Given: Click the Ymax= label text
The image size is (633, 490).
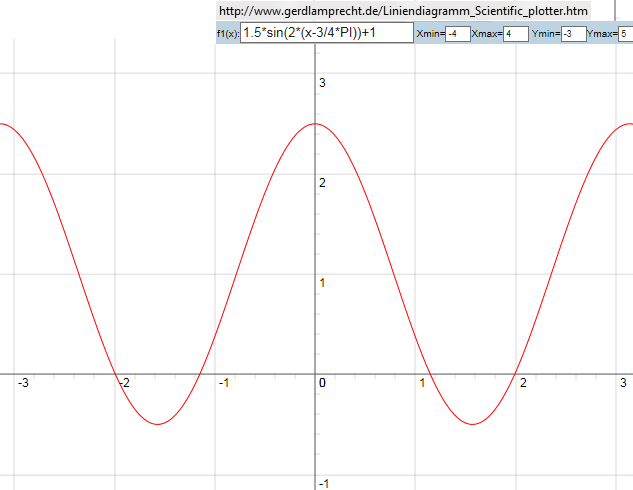Looking at the screenshot, I should pyautogui.click(x=603, y=34).
